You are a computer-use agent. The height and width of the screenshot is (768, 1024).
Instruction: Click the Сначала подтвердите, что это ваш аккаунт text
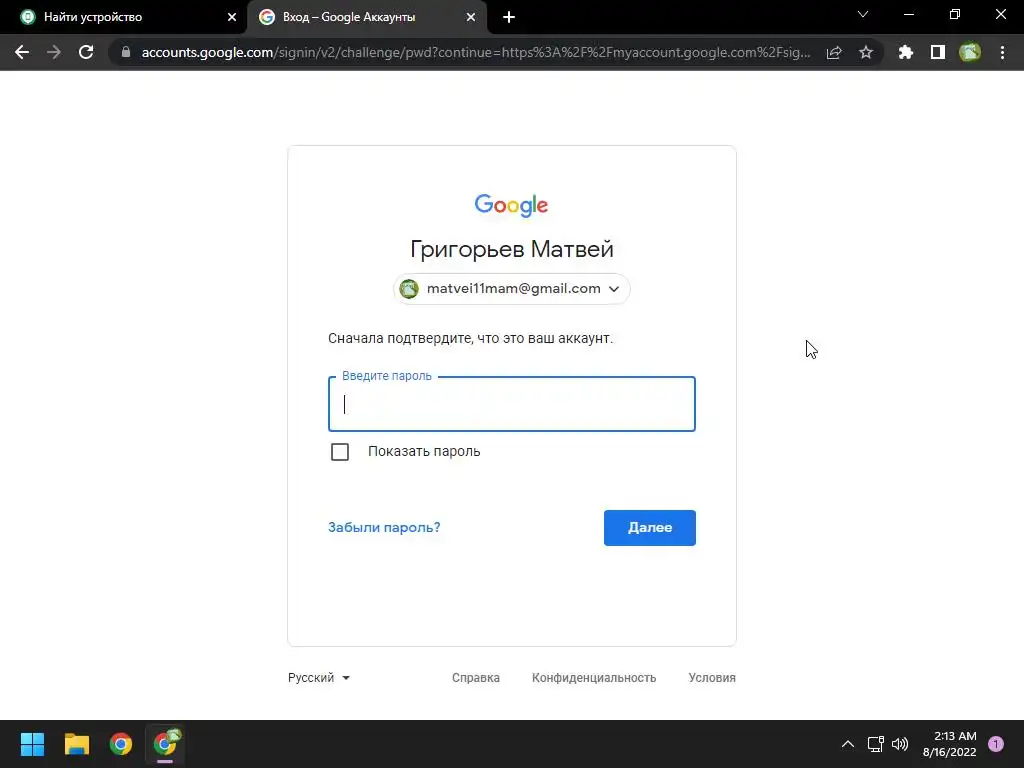(x=470, y=338)
